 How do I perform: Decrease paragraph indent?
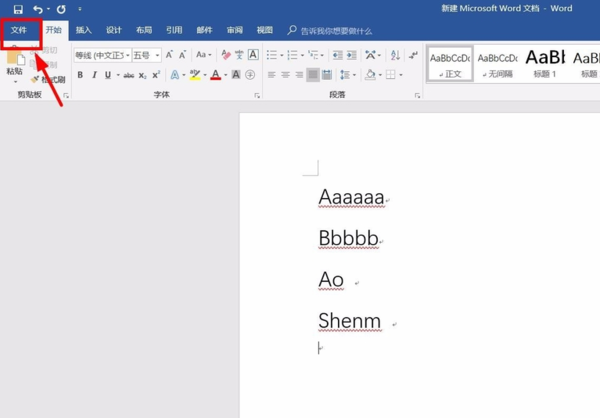click(338, 55)
